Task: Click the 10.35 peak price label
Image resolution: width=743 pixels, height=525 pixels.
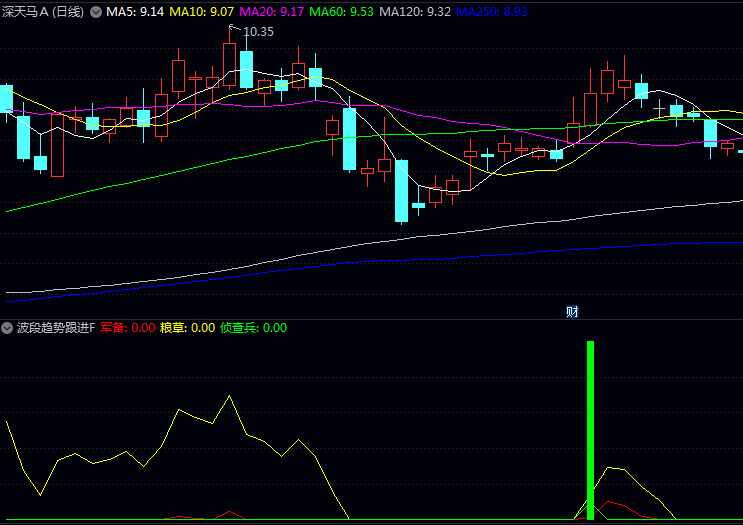Action: pos(258,32)
